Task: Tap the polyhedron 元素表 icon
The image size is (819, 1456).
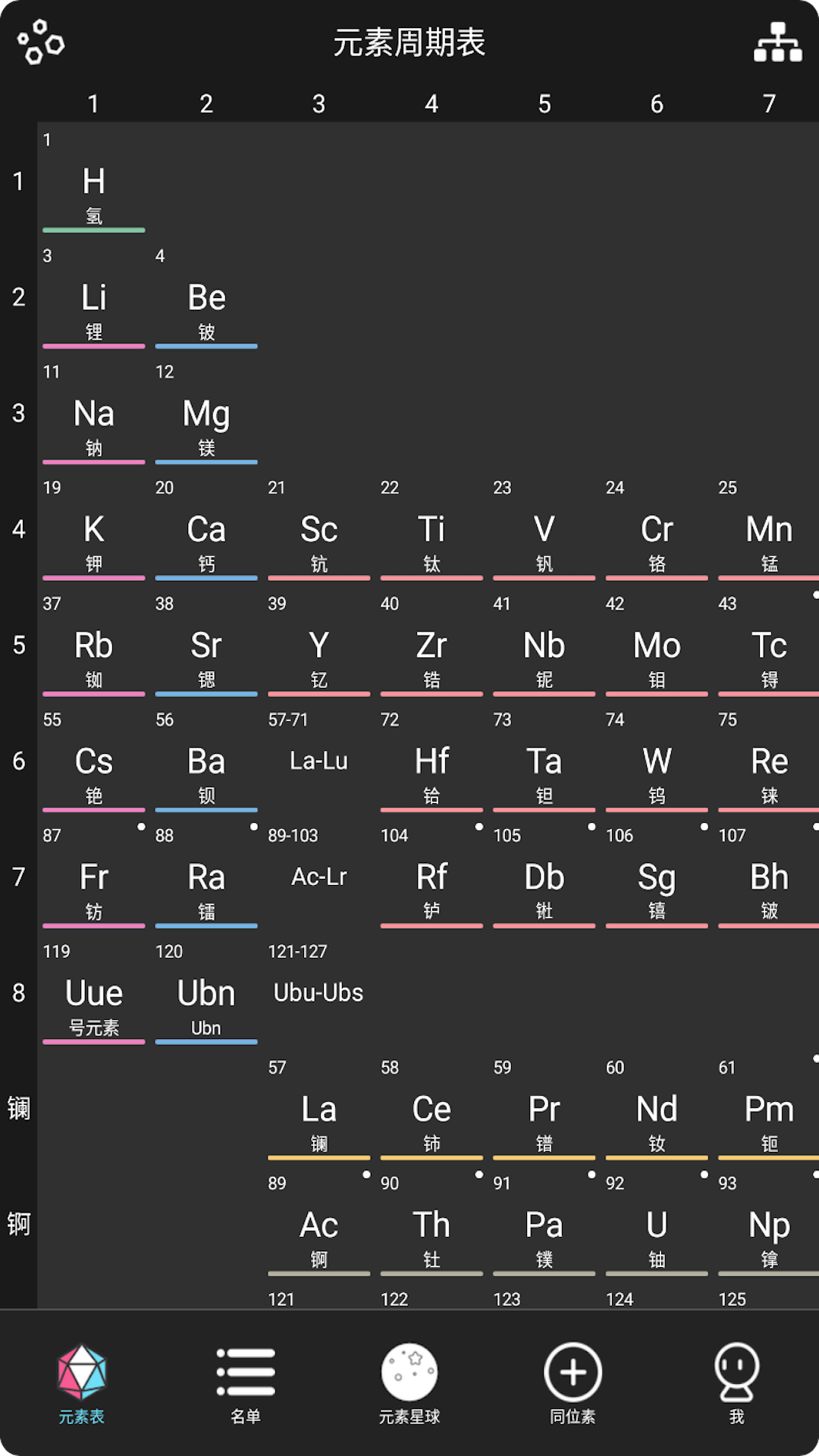Action: point(82,1372)
